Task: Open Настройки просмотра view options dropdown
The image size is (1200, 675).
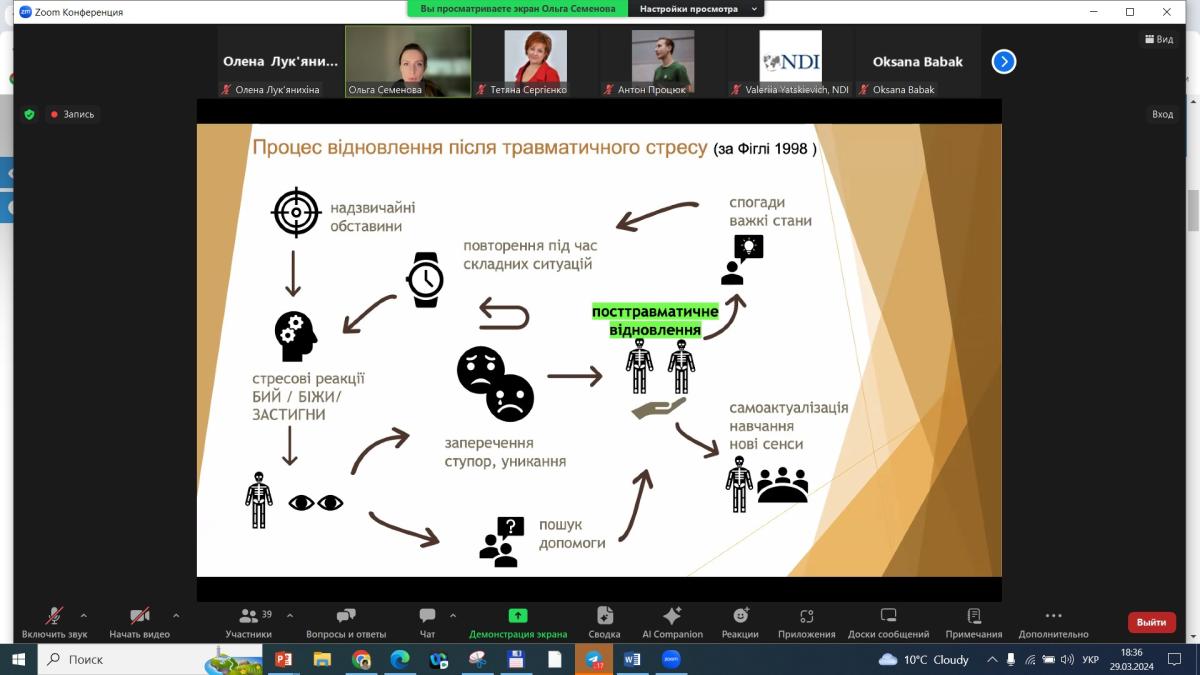Action: click(698, 9)
